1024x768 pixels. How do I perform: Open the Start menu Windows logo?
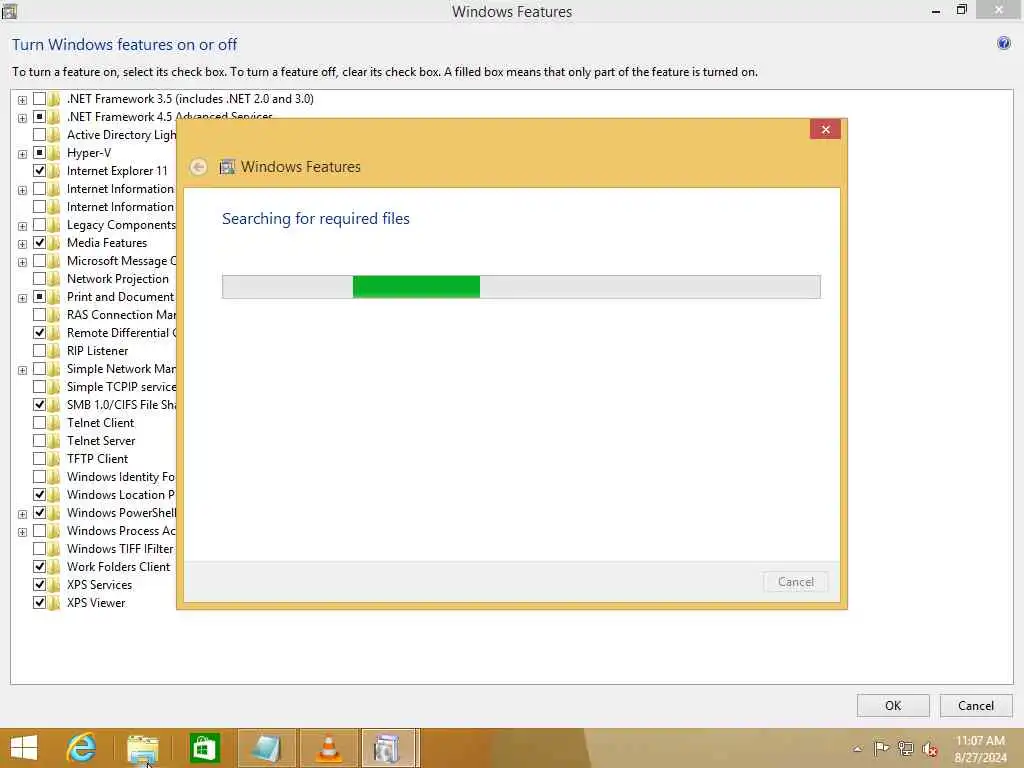pos(24,748)
